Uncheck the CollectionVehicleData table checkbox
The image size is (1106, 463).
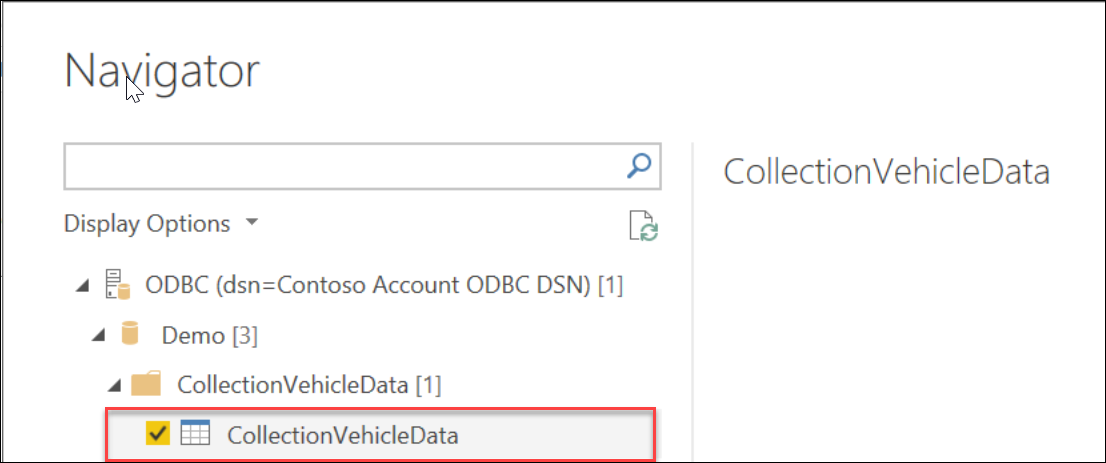click(x=158, y=434)
